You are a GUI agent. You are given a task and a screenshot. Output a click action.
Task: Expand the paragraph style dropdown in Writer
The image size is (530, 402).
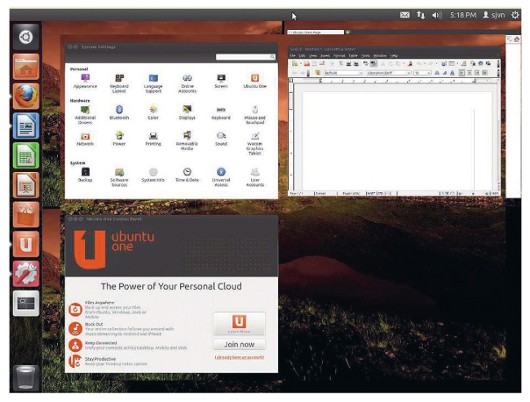pyautogui.click(x=361, y=73)
